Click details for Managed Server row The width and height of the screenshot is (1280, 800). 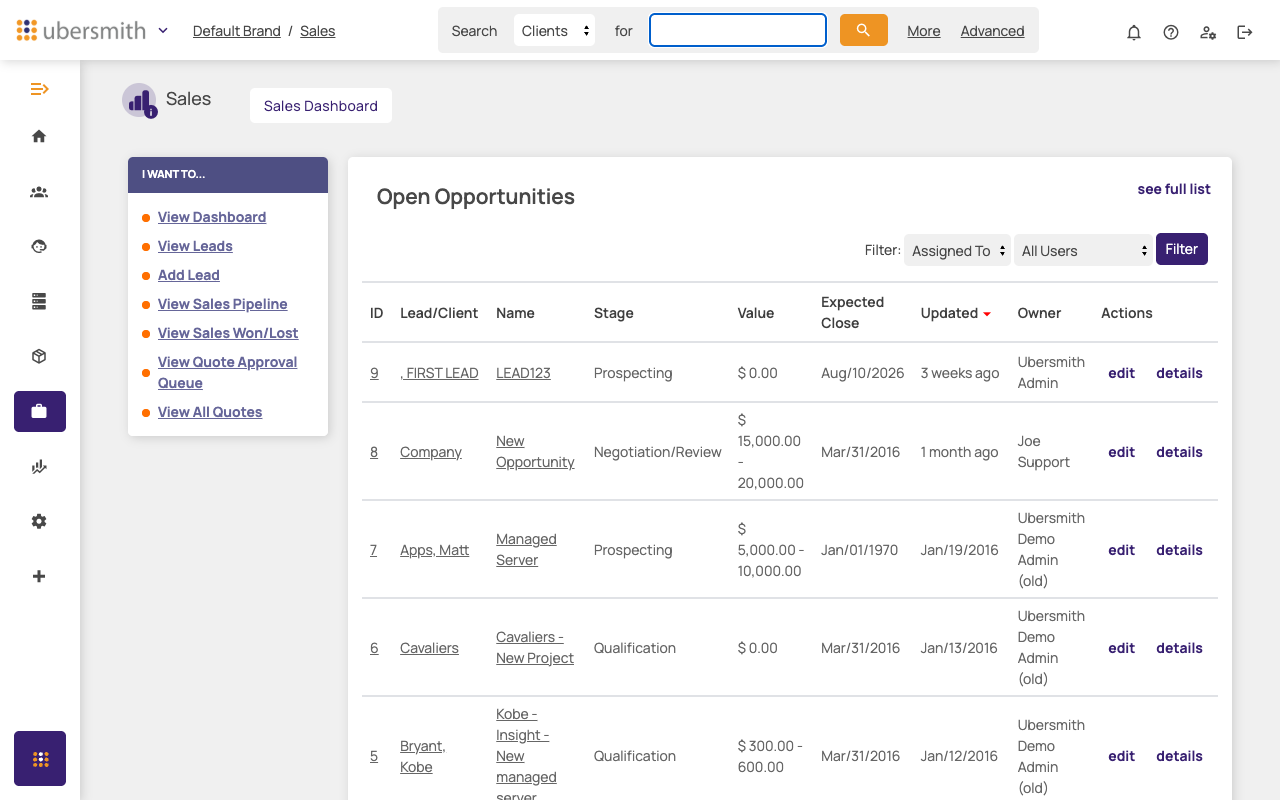click(x=1180, y=550)
